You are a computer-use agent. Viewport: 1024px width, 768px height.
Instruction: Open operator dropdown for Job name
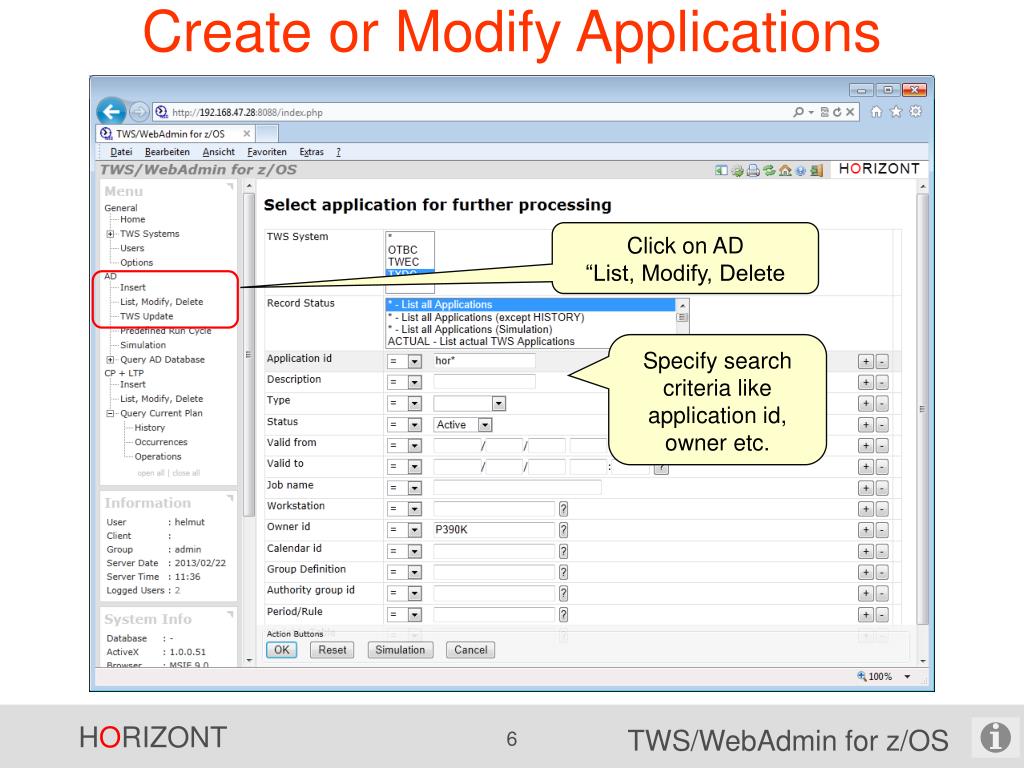tap(415, 488)
